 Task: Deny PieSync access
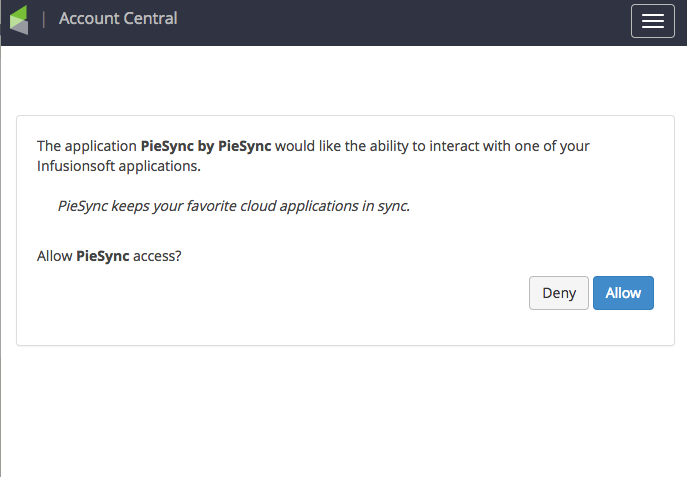[x=559, y=293]
